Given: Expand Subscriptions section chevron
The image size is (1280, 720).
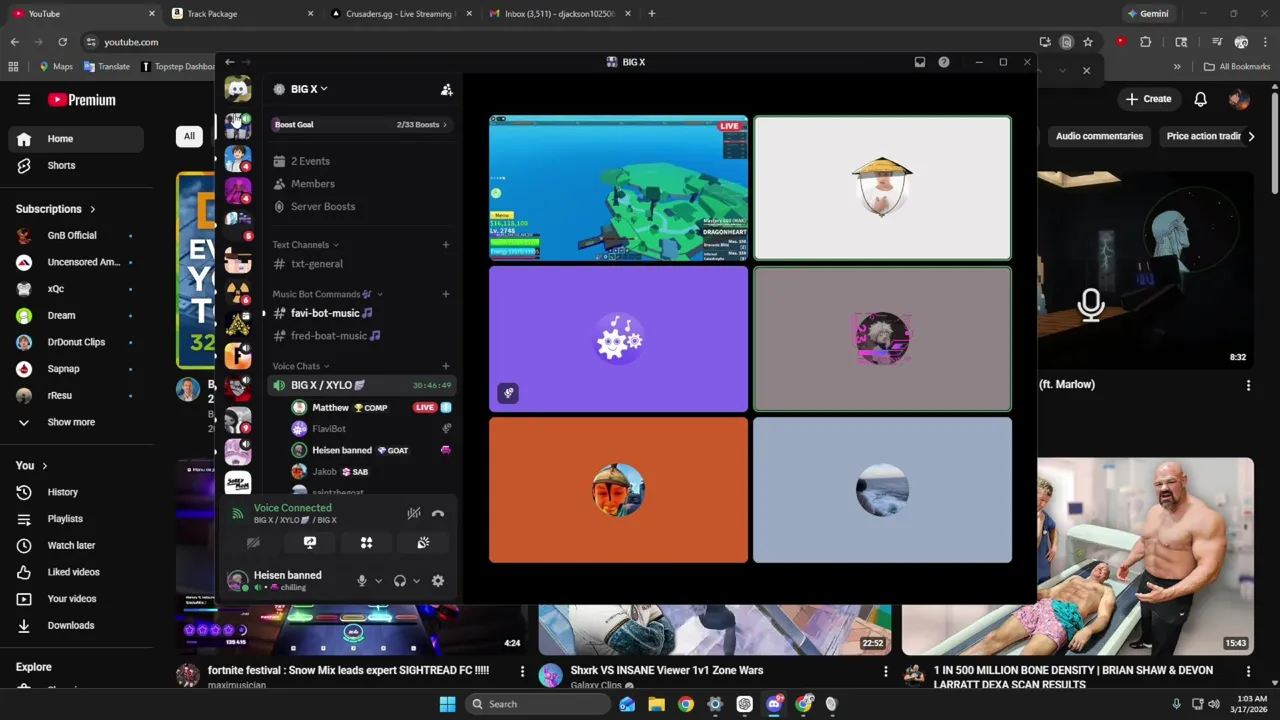Looking at the screenshot, I should (x=92, y=209).
